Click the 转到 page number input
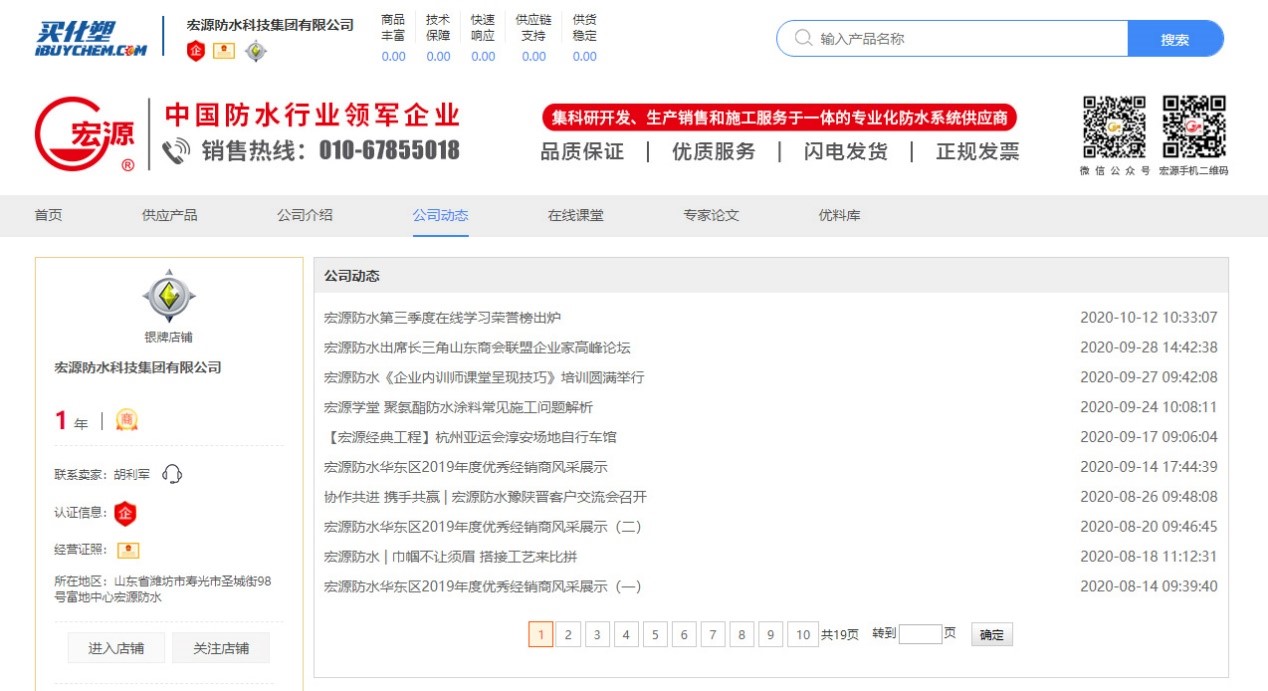 pyautogui.click(x=920, y=634)
